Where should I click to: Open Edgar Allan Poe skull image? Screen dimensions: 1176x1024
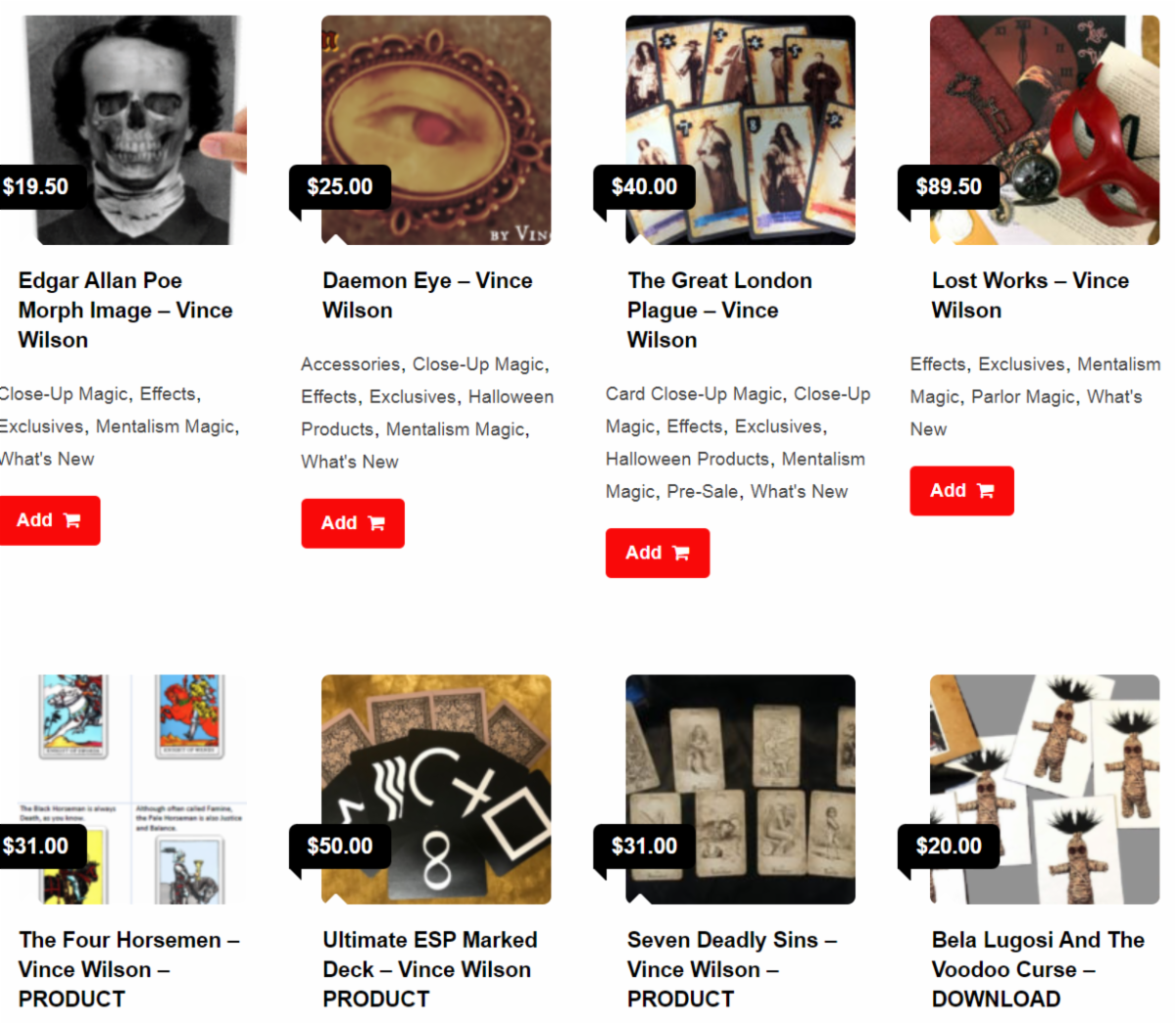pyautogui.click(x=132, y=130)
